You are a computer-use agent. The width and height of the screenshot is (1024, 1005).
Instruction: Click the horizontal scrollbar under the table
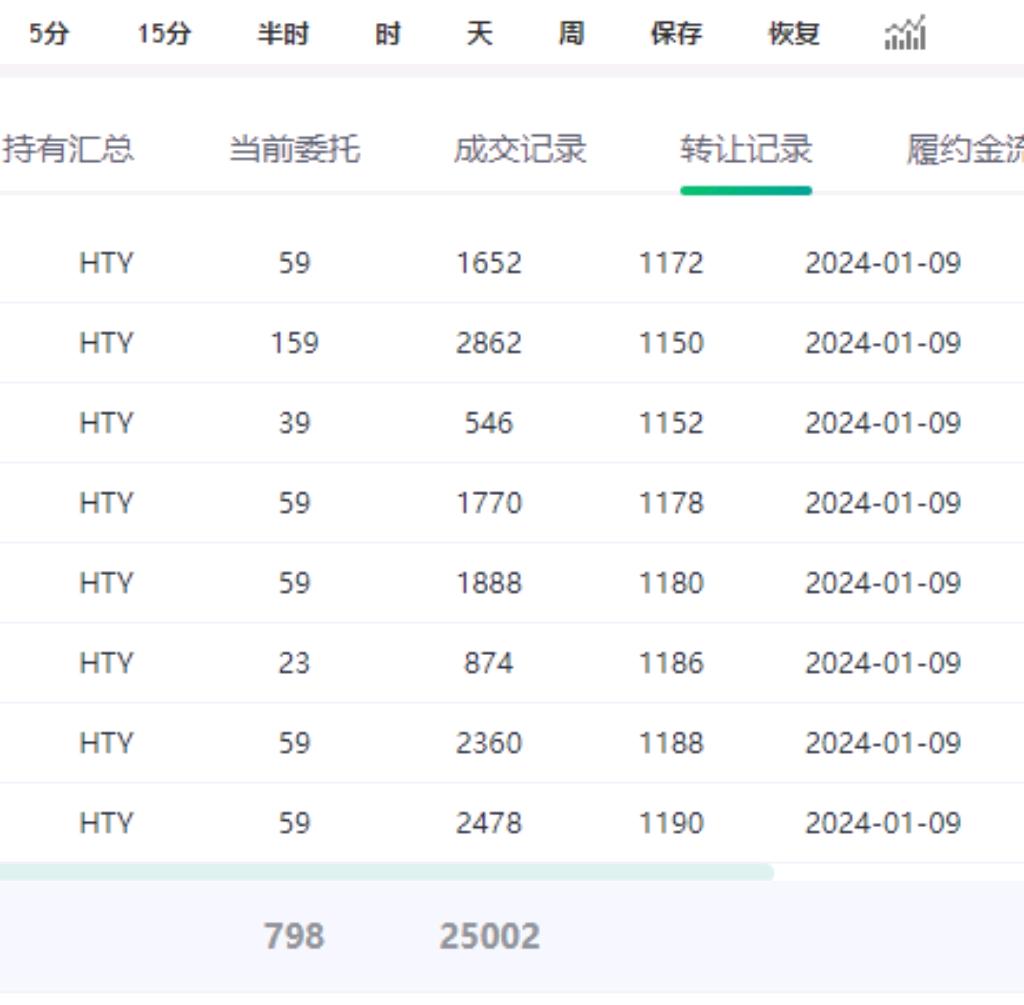(386, 872)
